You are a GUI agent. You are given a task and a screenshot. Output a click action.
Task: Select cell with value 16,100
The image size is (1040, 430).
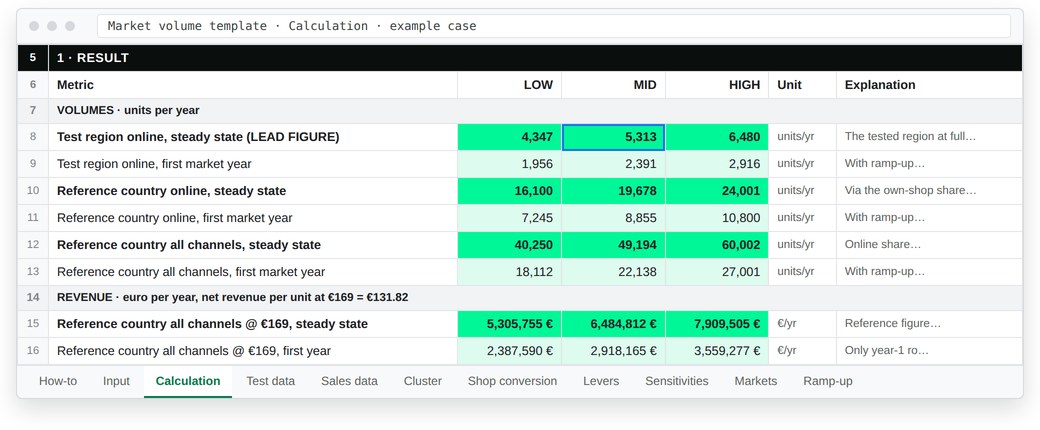(509, 191)
